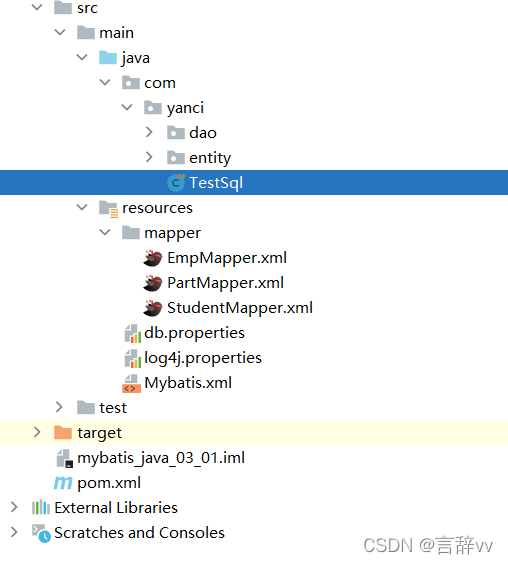Click the 'target' folder label
508x564 pixels.
pos(100,433)
